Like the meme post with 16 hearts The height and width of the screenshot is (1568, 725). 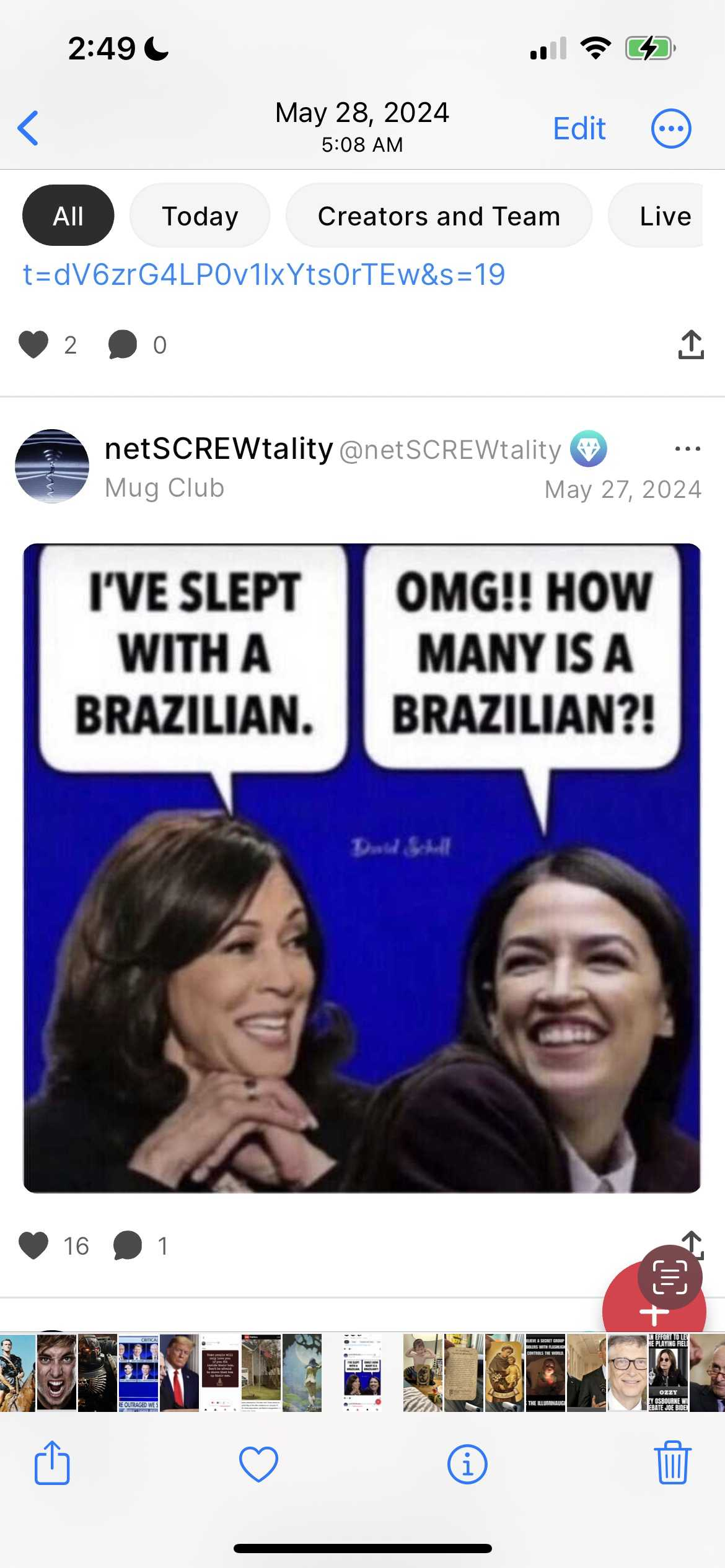pyautogui.click(x=33, y=1245)
